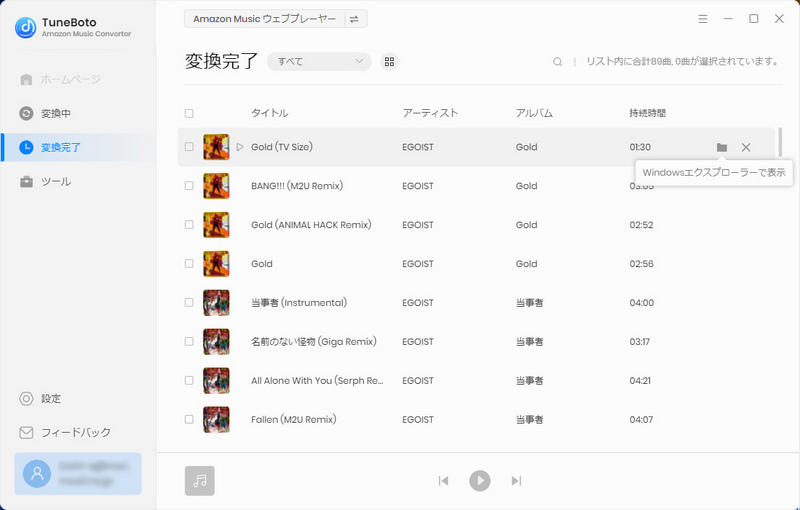This screenshot has width=800, height=510.
Task: Maximize the TuneBoto window
Action: click(x=754, y=19)
